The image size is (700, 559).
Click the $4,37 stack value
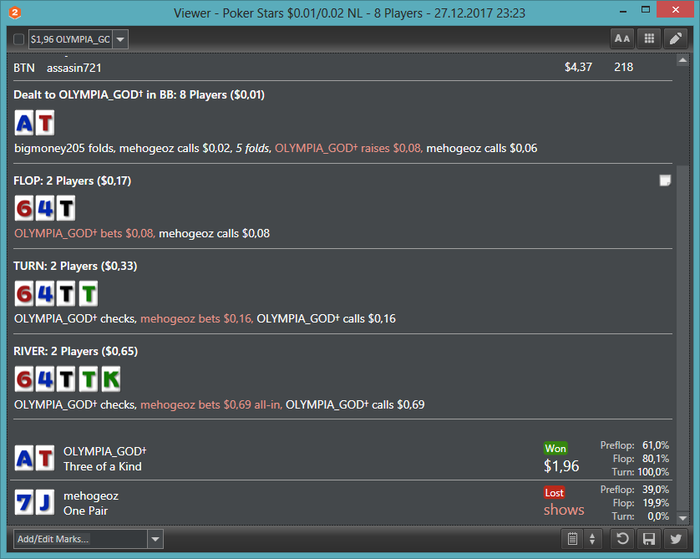(x=578, y=67)
